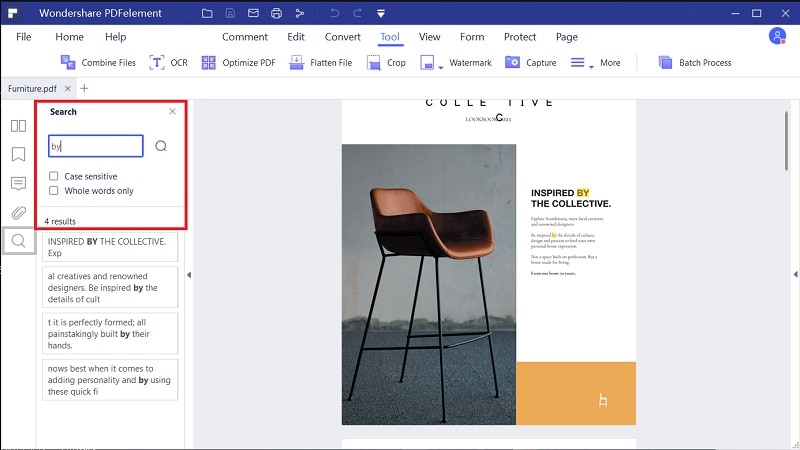Image resolution: width=800 pixels, height=450 pixels.
Task: Click the save disk icon in title bar
Action: tap(230, 13)
